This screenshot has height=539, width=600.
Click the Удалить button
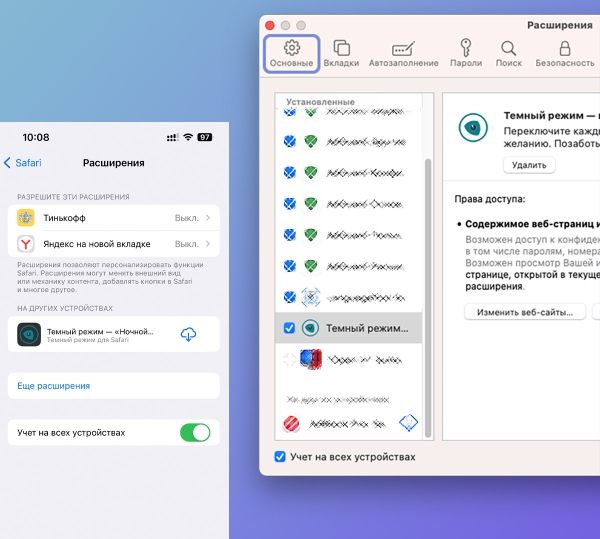click(528, 164)
